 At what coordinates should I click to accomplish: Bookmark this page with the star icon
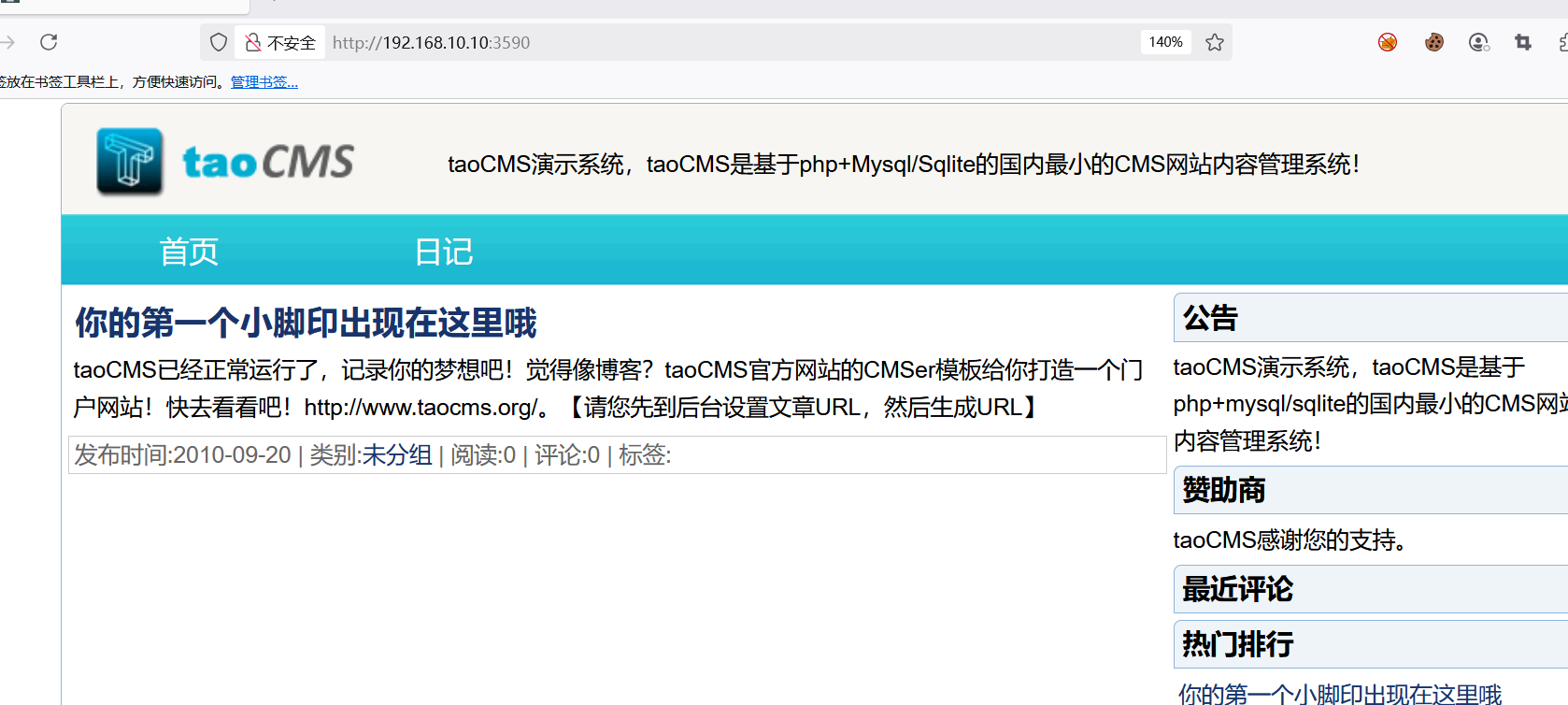point(1215,42)
